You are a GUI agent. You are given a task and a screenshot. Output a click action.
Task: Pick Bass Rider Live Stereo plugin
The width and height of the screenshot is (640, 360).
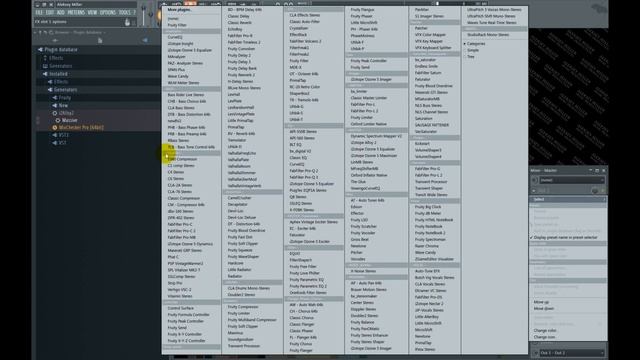pos(186,95)
